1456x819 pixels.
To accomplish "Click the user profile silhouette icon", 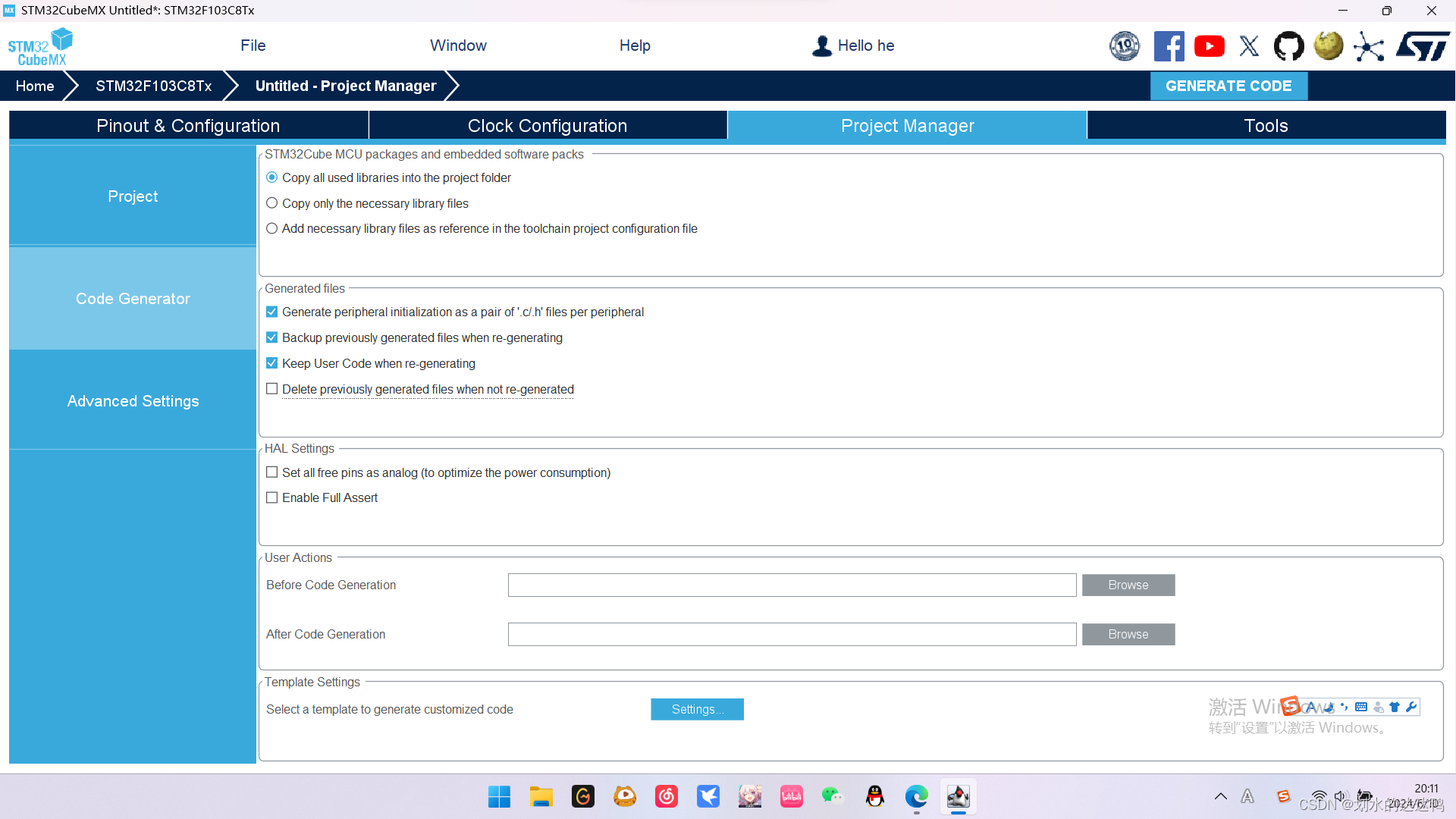I will (822, 46).
